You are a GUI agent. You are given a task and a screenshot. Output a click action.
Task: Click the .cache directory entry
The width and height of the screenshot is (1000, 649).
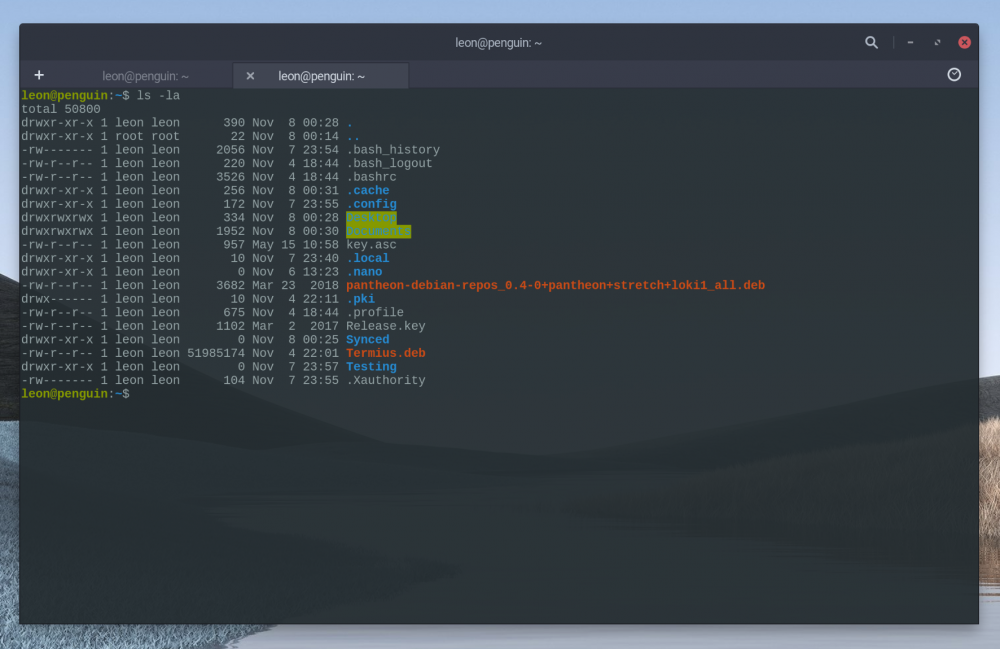click(x=367, y=190)
